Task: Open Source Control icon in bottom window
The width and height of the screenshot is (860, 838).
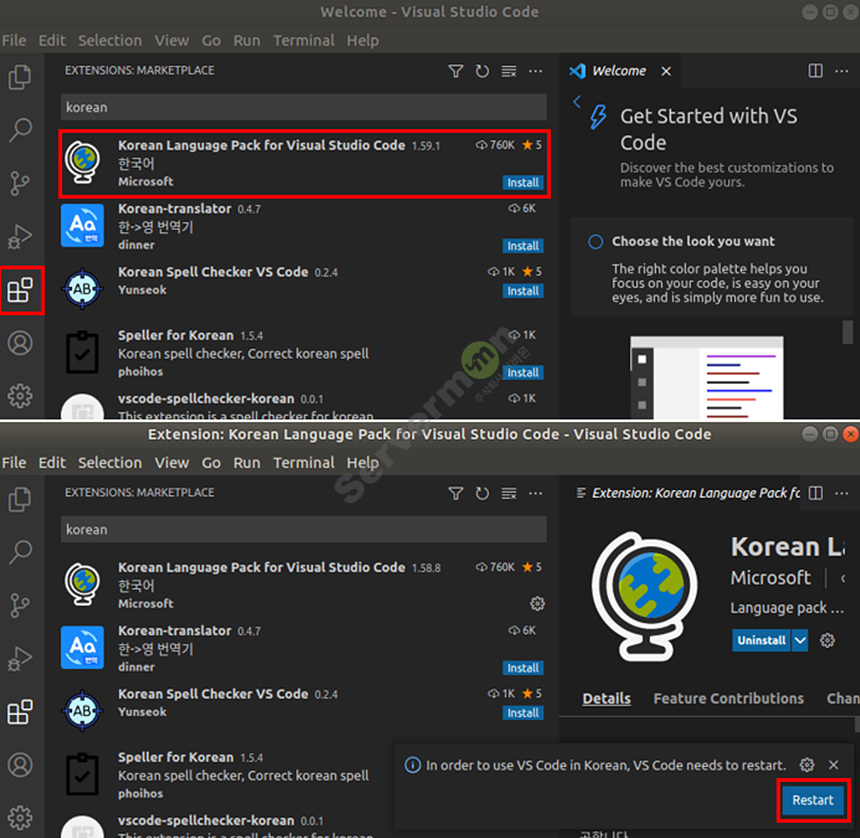Action: (20, 605)
